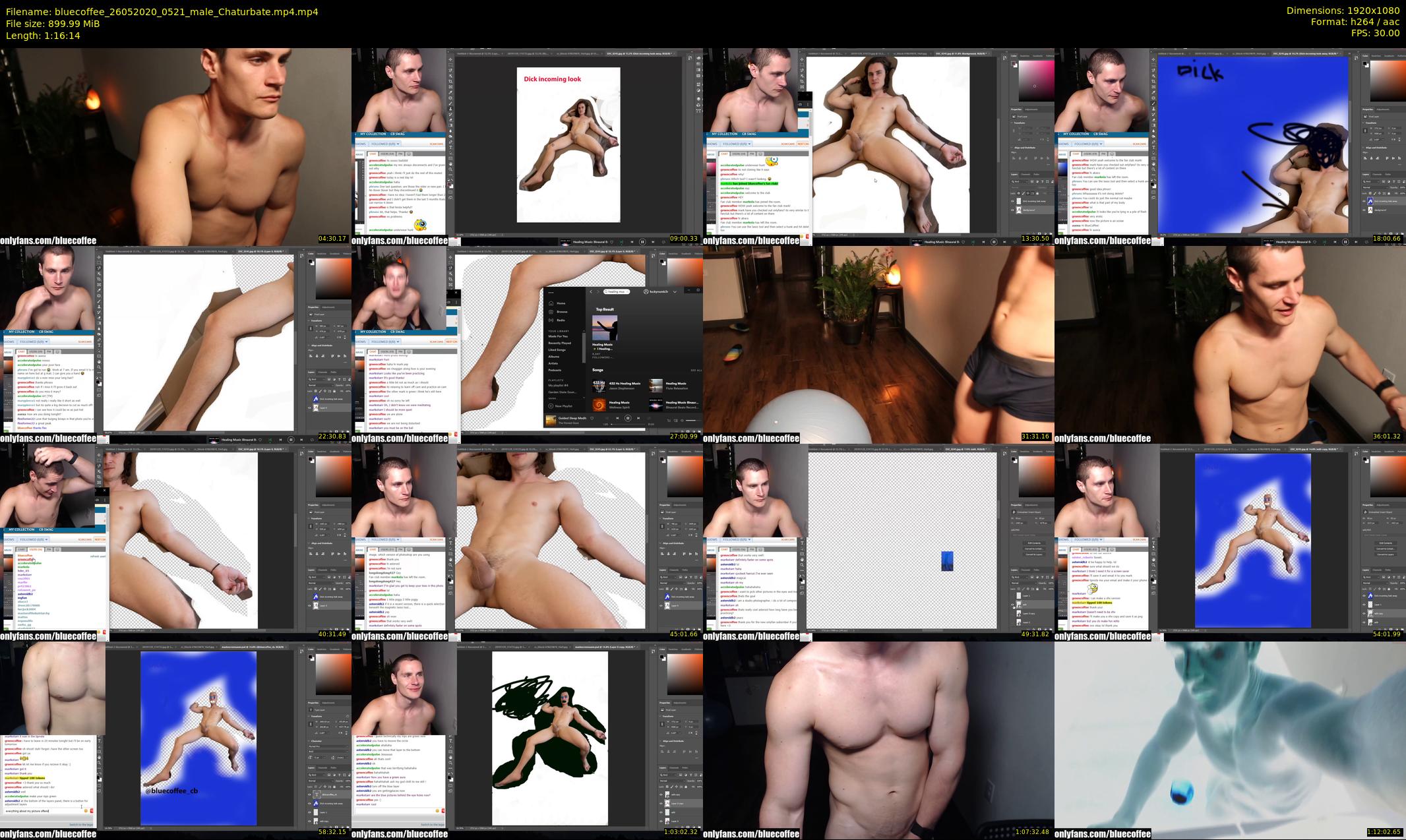Go back with the Spotify back arrow
Image resolution: width=1406 pixels, height=840 pixels.
(591, 291)
